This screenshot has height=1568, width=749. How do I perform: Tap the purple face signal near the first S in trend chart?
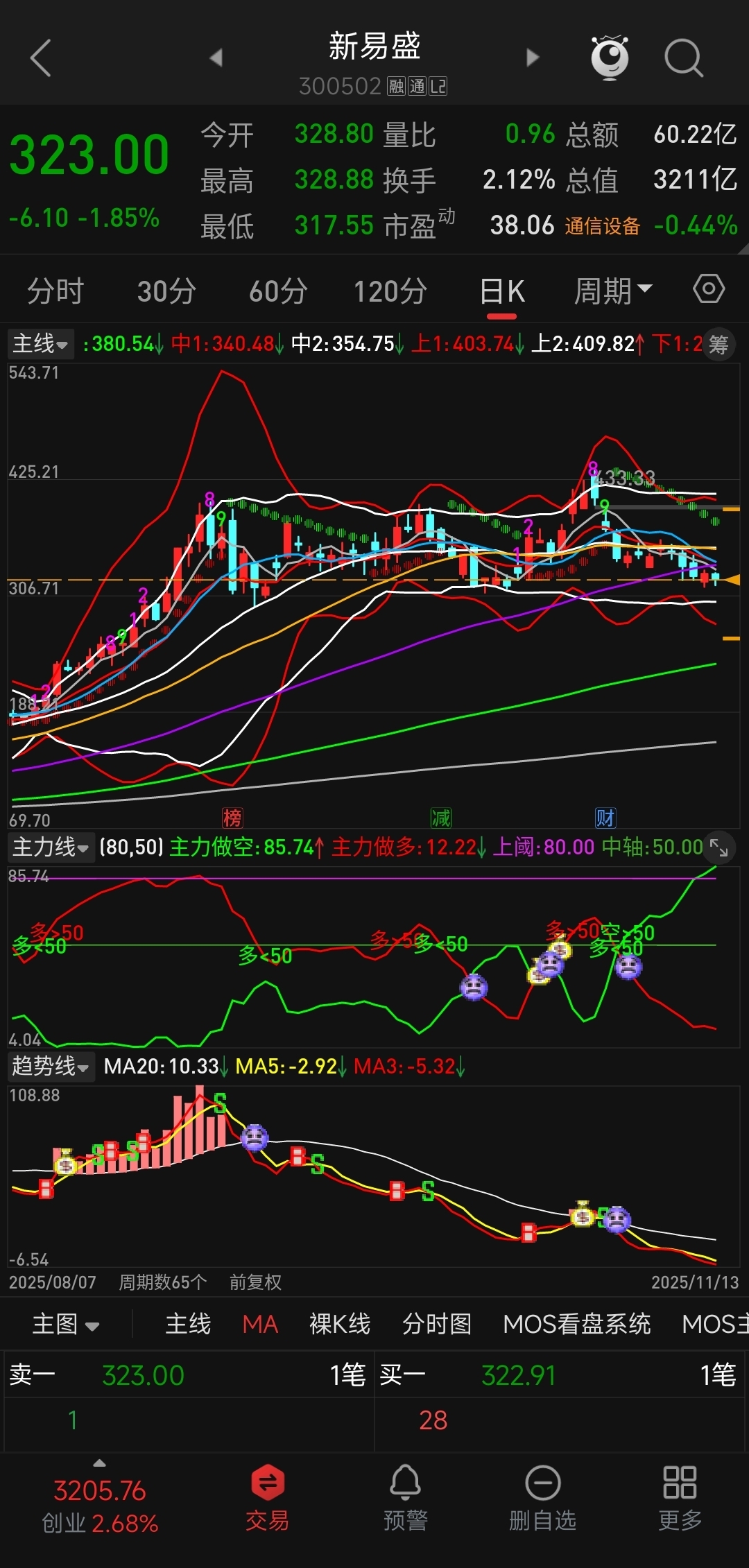click(255, 1137)
